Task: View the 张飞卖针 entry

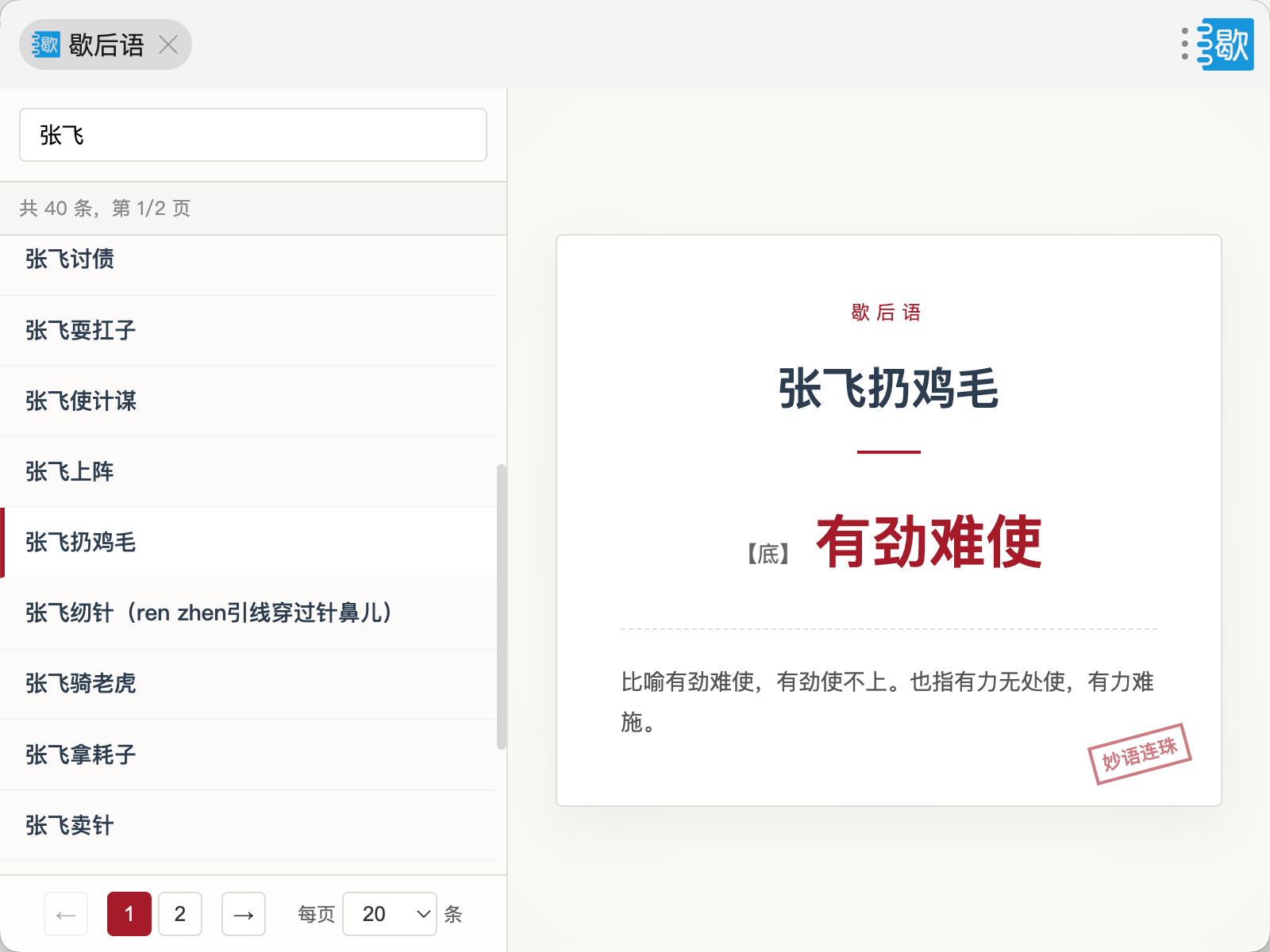Action: click(x=70, y=825)
